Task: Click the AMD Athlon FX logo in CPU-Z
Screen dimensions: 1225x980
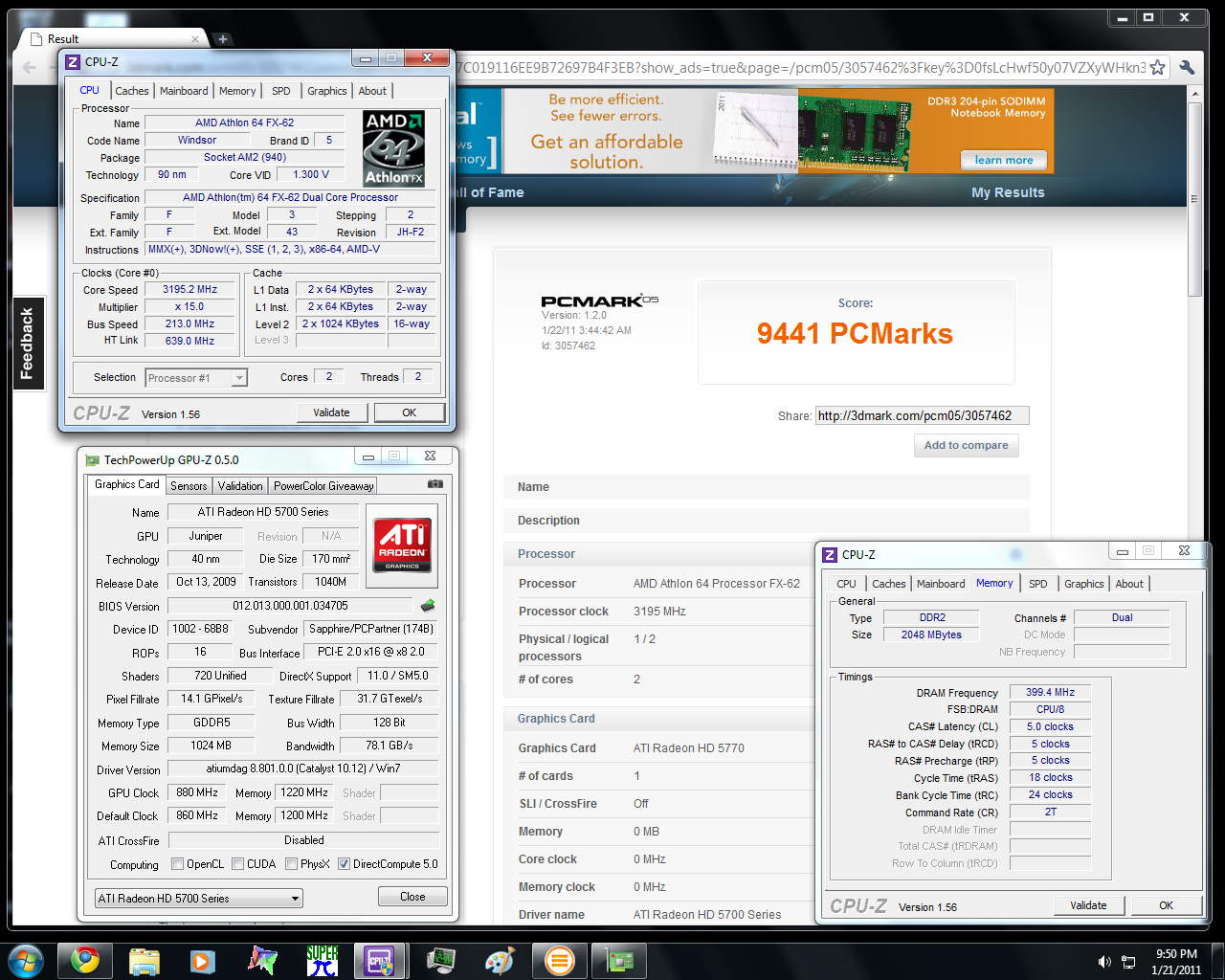Action: point(394,148)
